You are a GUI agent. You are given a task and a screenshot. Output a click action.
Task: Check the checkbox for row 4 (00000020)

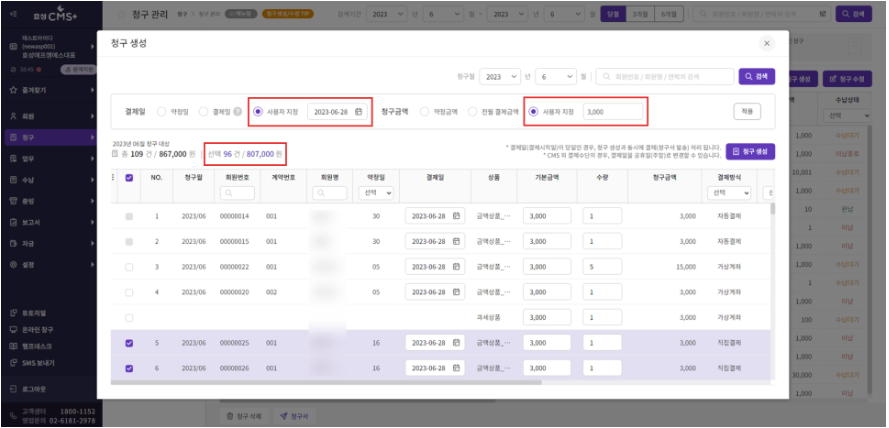129,292
